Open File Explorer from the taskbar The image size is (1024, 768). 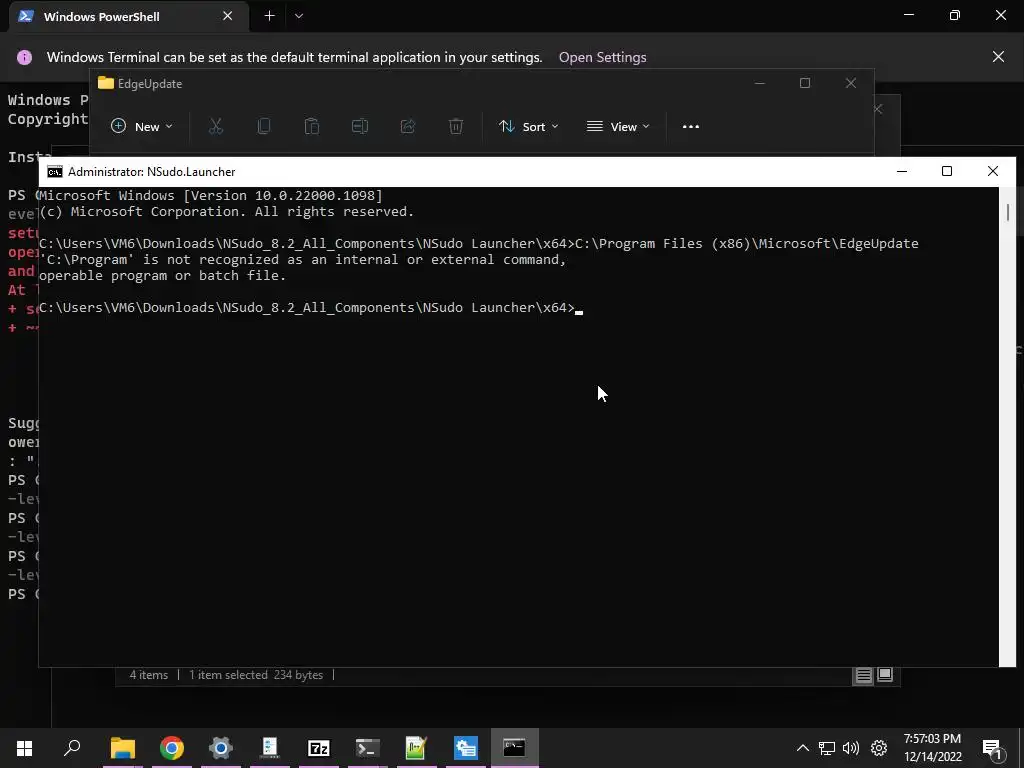[122, 748]
